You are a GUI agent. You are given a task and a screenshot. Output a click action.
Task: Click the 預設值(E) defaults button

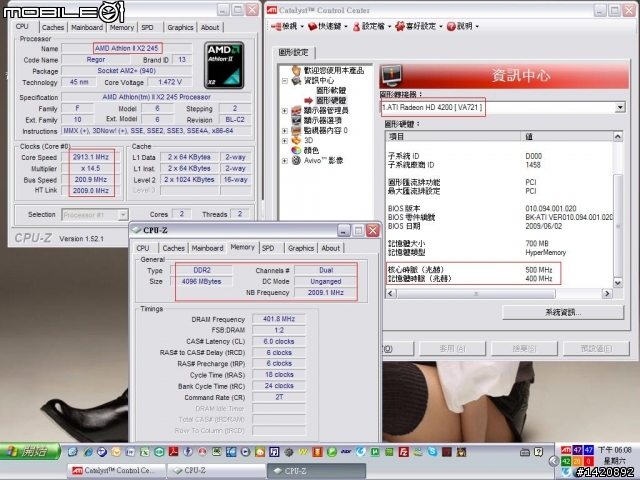tap(596, 349)
